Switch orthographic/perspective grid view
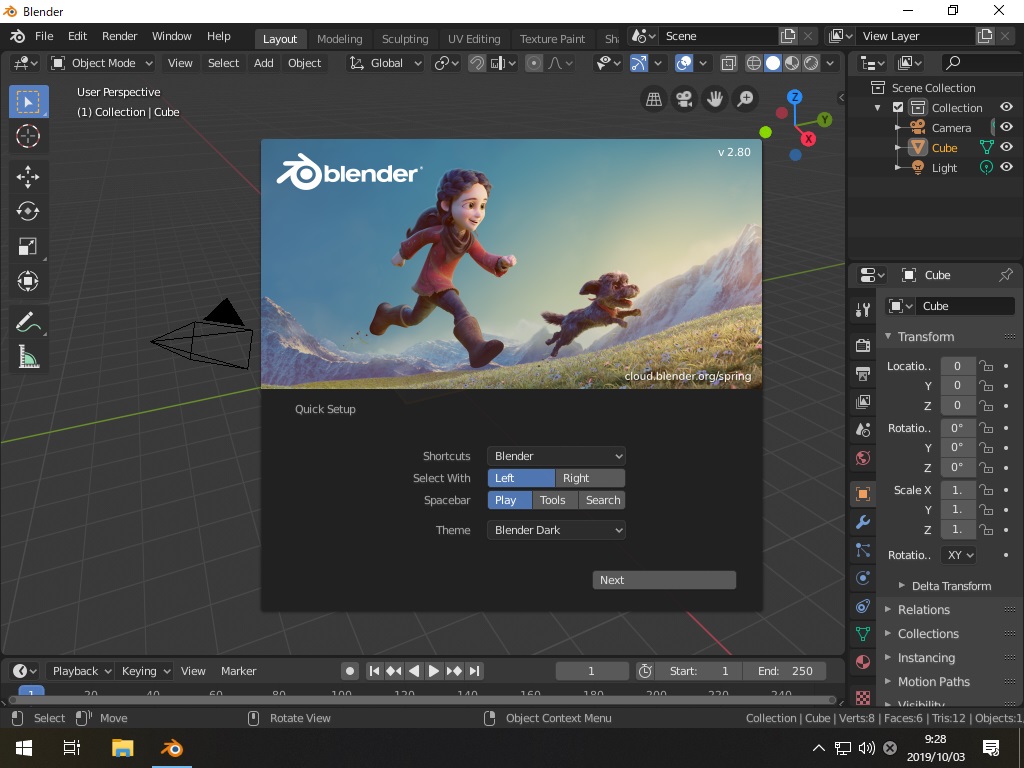The width and height of the screenshot is (1024, 768). click(x=654, y=99)
